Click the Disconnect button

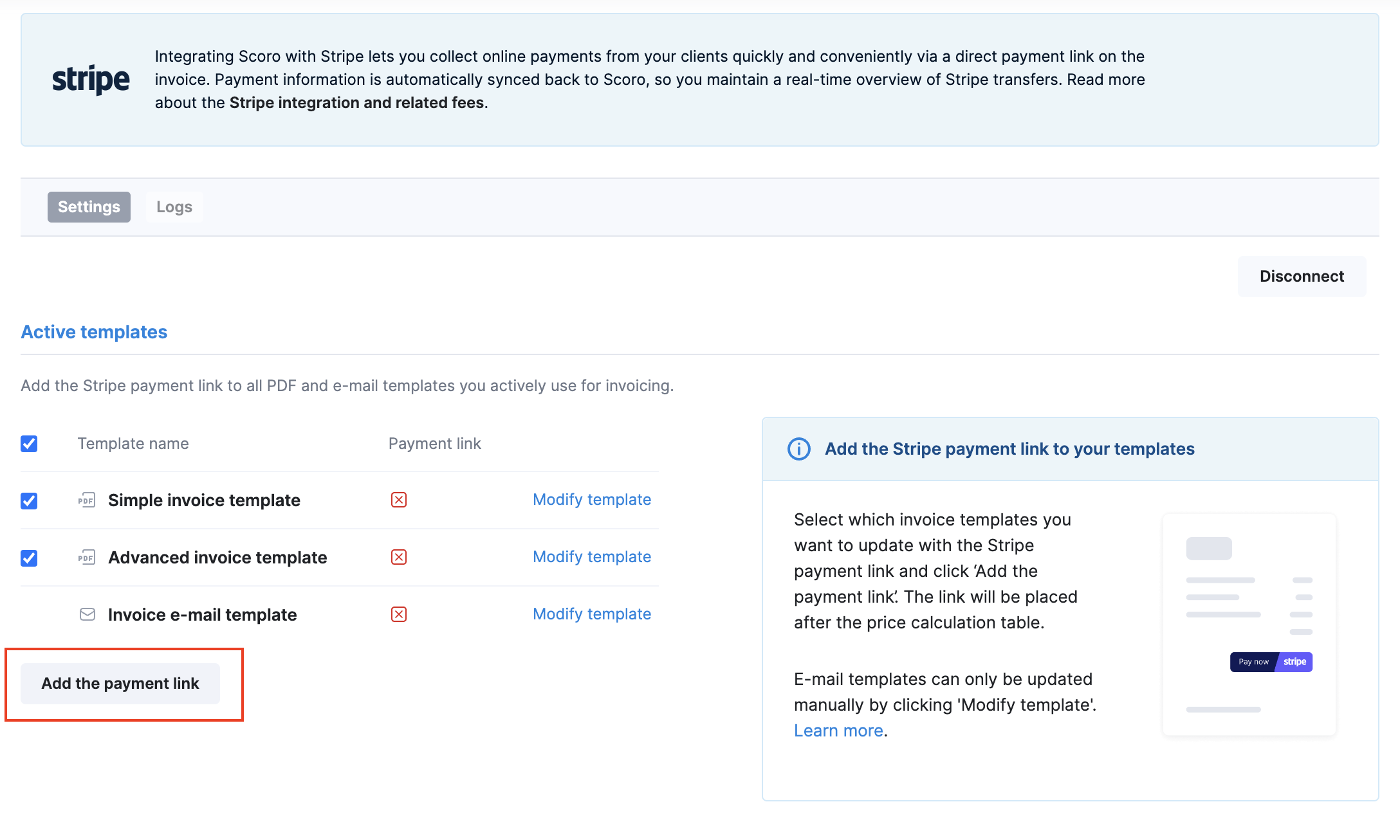tap(1302, 277)
